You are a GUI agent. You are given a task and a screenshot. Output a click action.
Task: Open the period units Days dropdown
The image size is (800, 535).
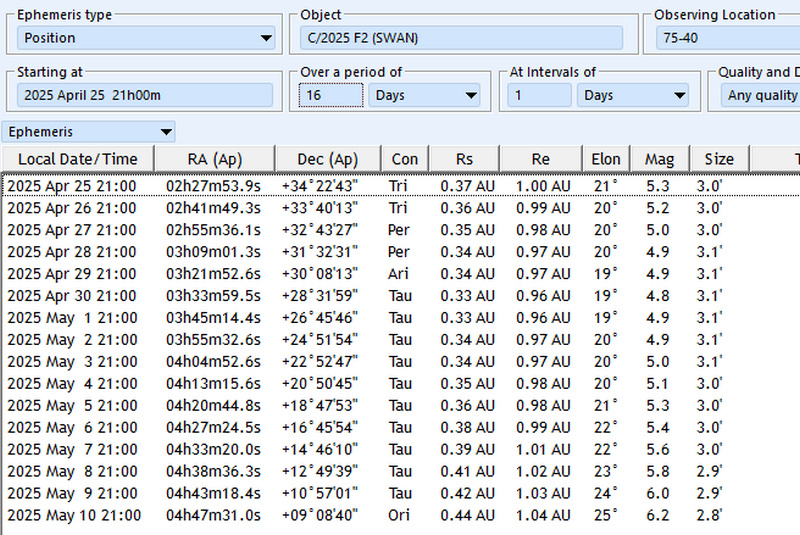tap(425, 95)
